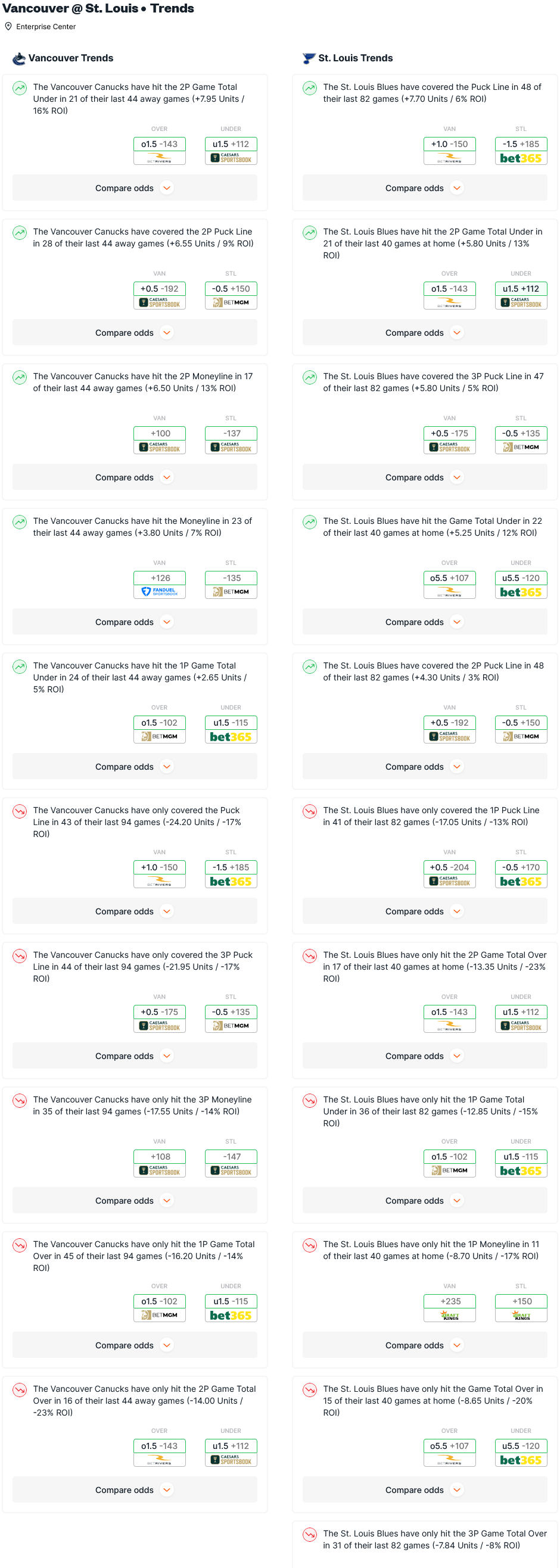560x1568 pixels.
Task: Select the +100 Vancouver 2P Moneyline odds
Action: click(x=160, y=433)
